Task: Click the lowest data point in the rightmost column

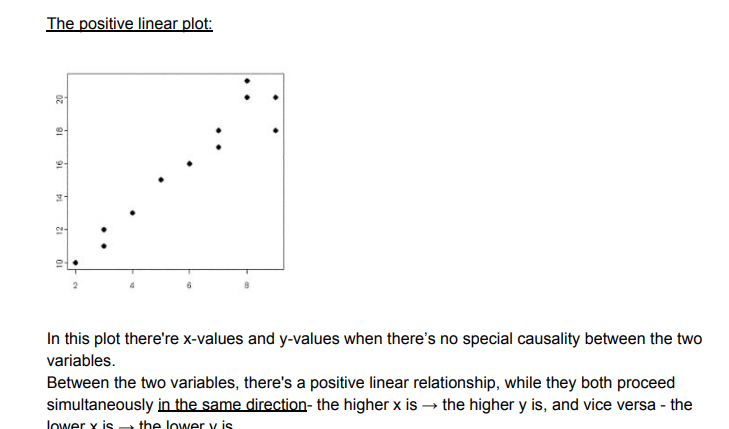Action: pos(275,130)
